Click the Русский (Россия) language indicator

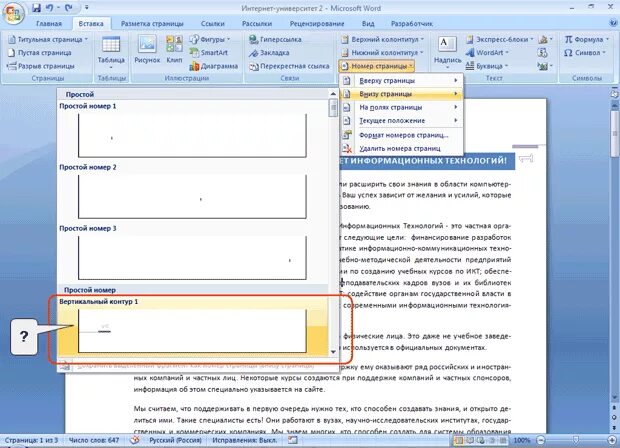click(175, 440)
